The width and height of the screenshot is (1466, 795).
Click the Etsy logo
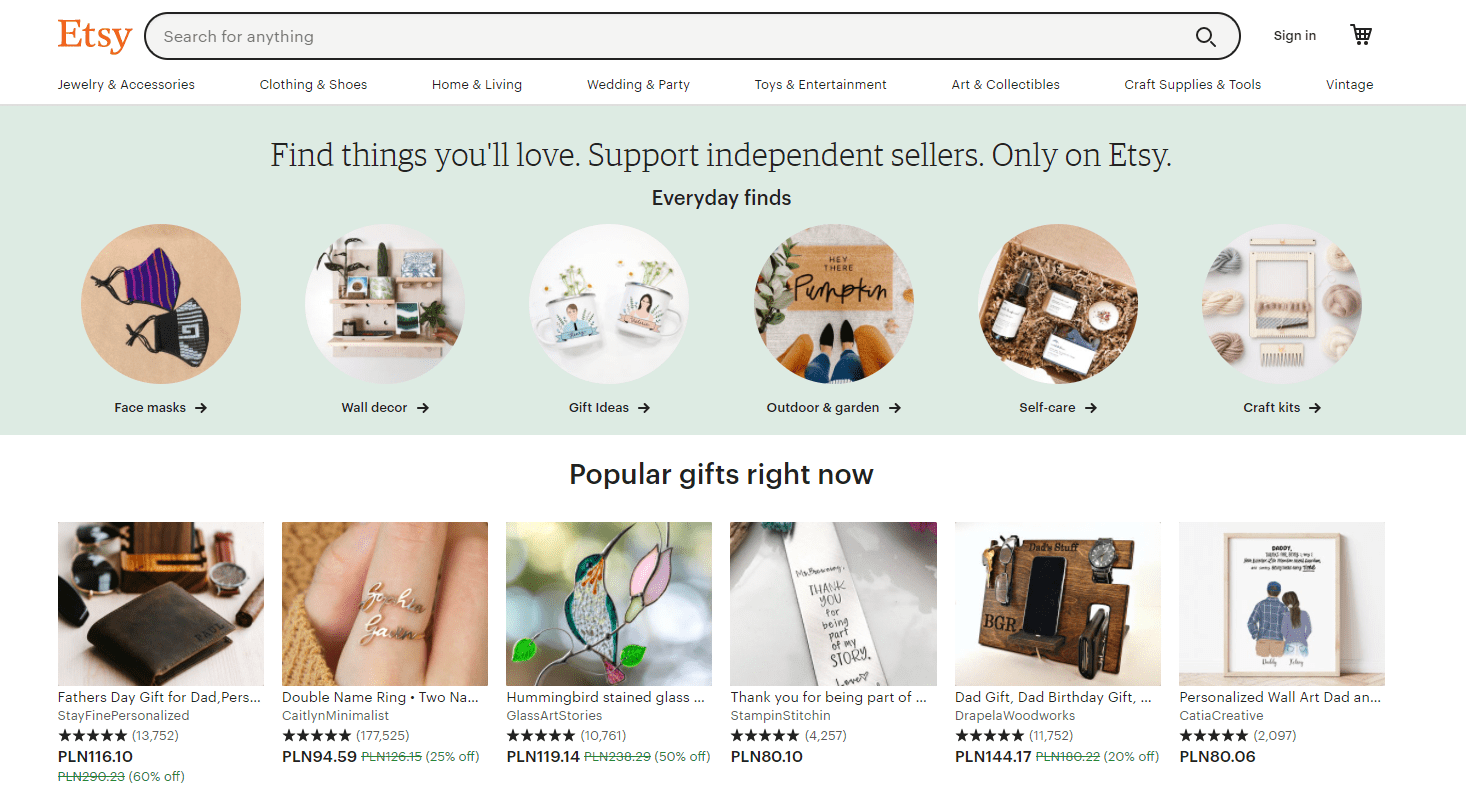(x=94, y=35)
